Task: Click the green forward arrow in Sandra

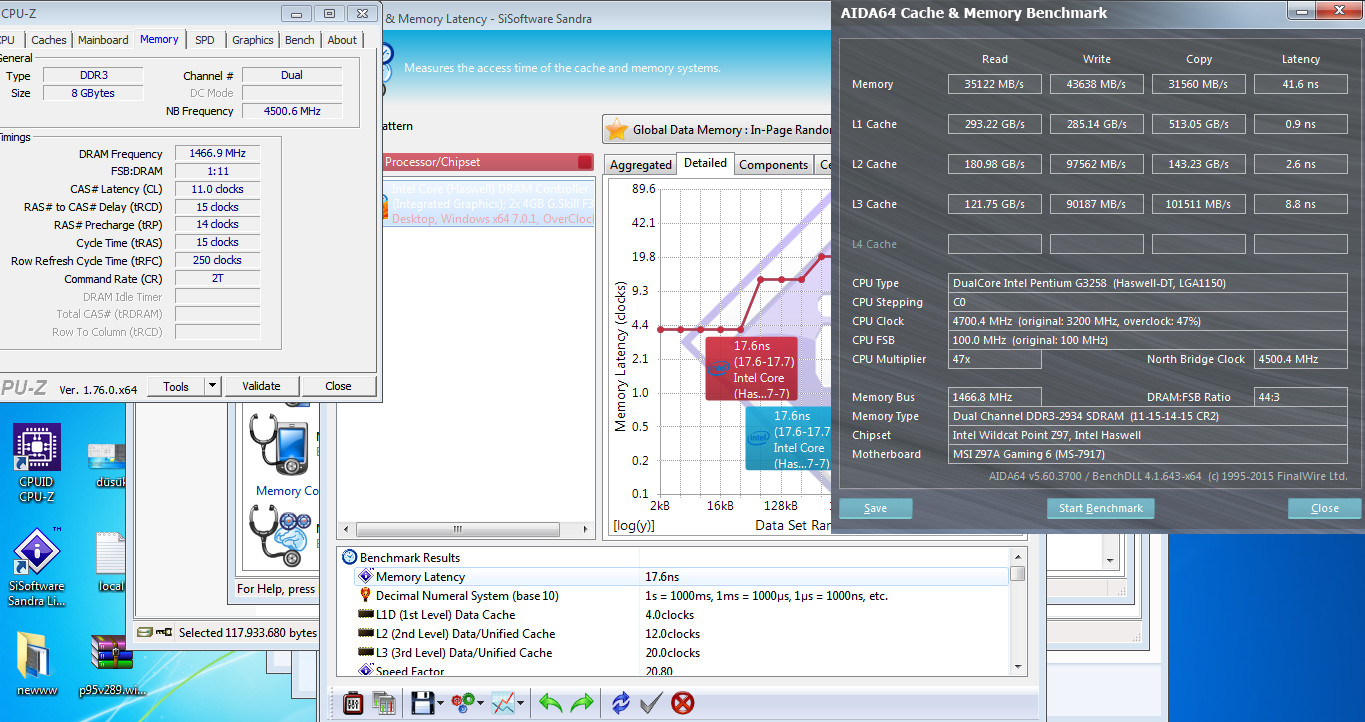Action: (x=582, y=703)
